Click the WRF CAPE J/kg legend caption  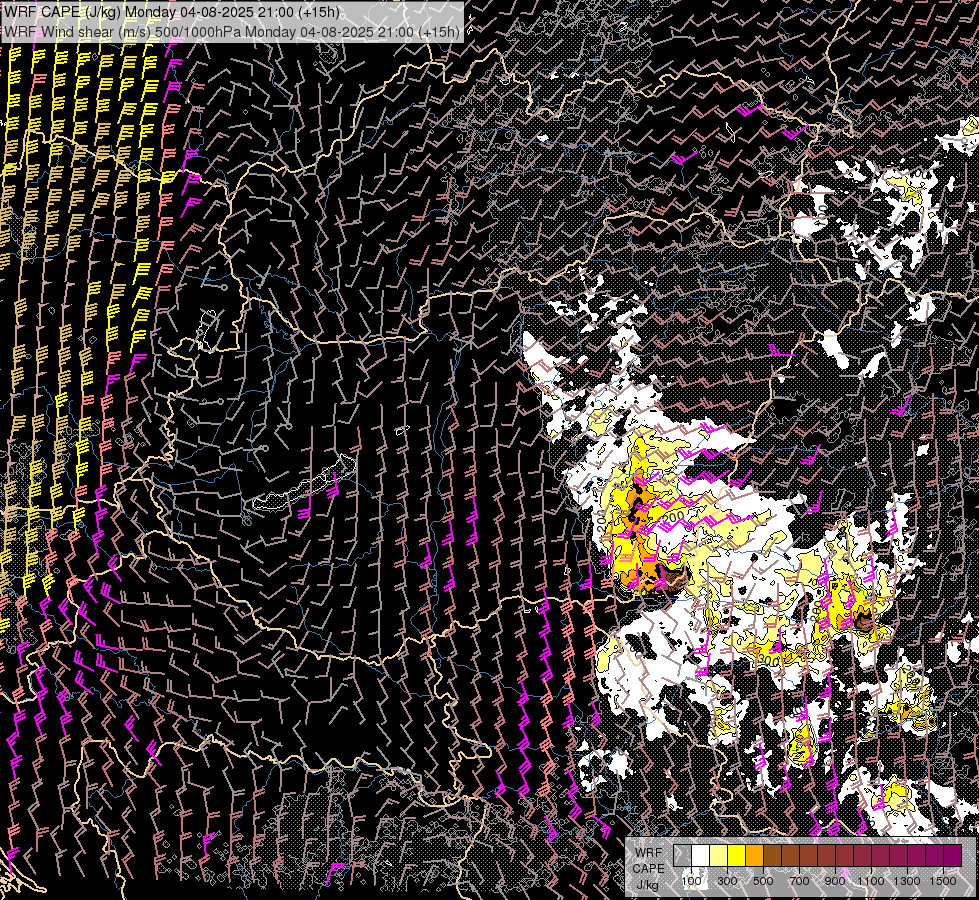point(648,869)
